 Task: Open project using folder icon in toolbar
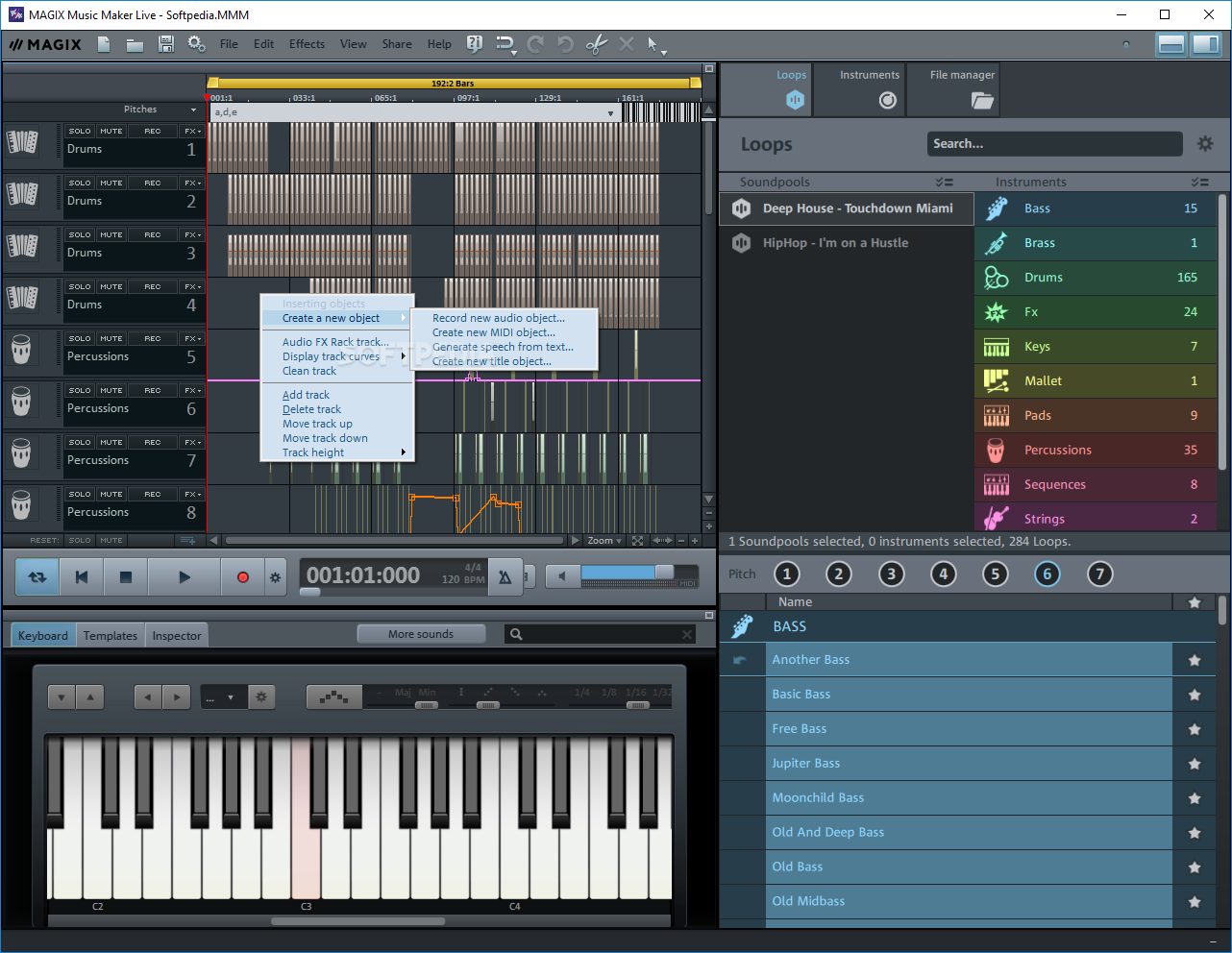click(x=135, y=44)
